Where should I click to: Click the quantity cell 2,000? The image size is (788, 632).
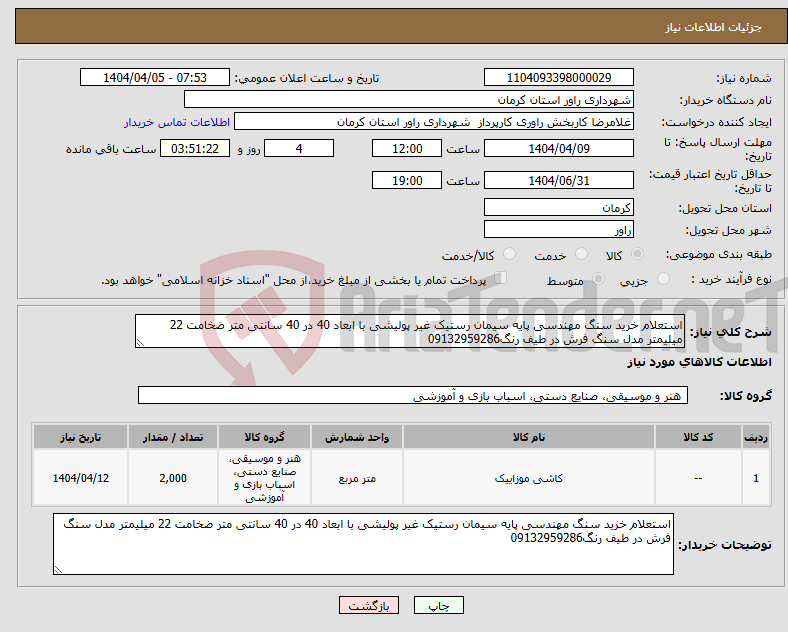[173, 478]
